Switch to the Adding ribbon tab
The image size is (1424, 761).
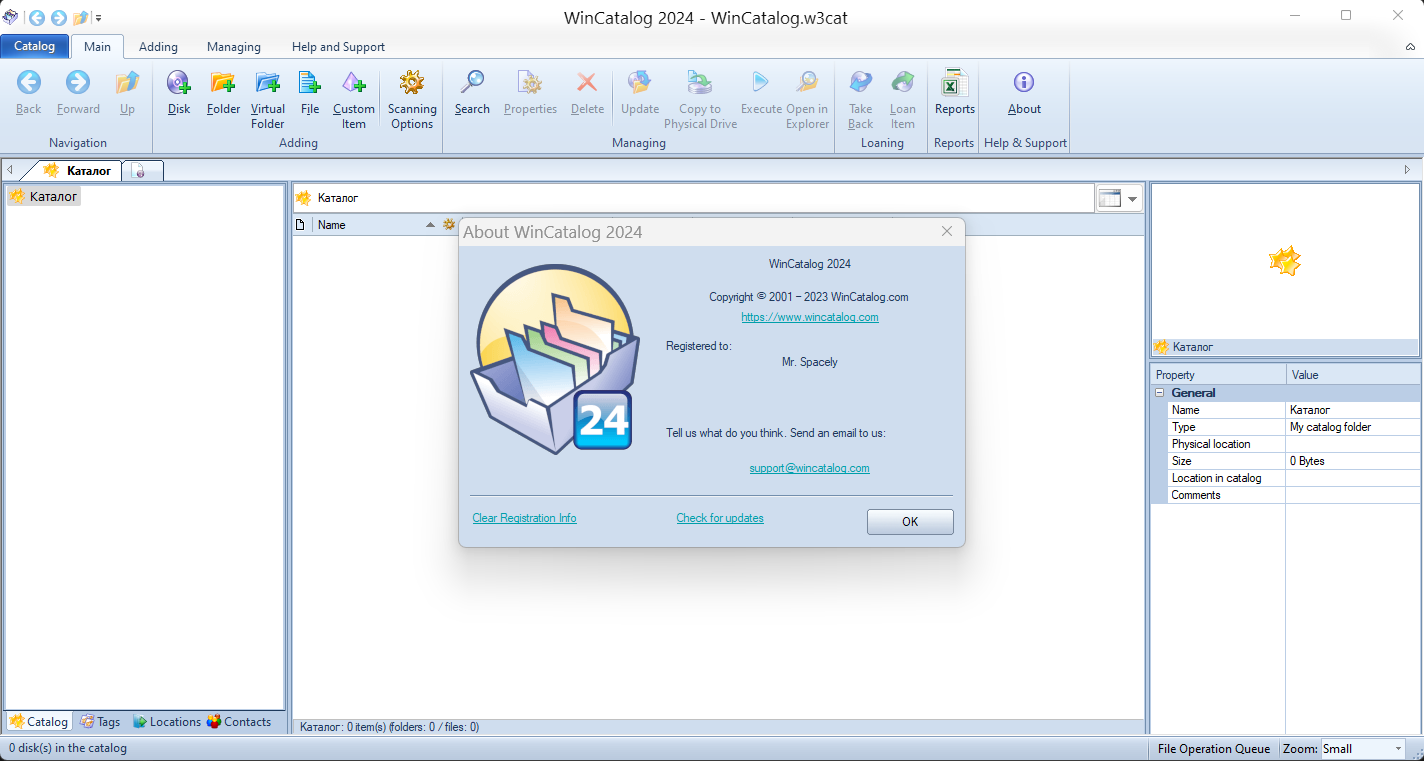pos(158,46)
